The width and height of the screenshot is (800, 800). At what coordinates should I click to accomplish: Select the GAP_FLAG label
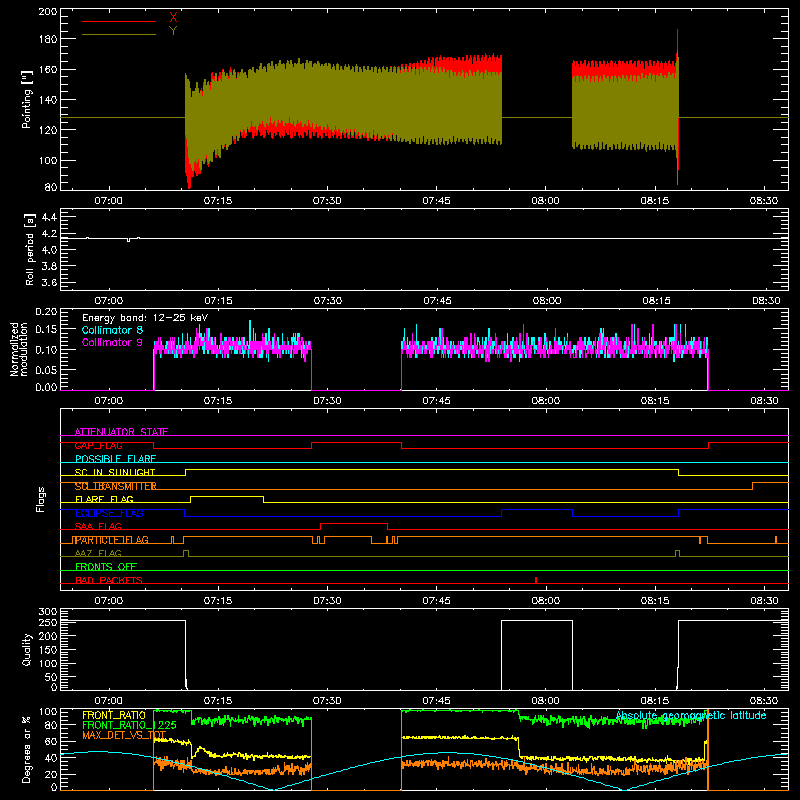(x=98, y=445)
